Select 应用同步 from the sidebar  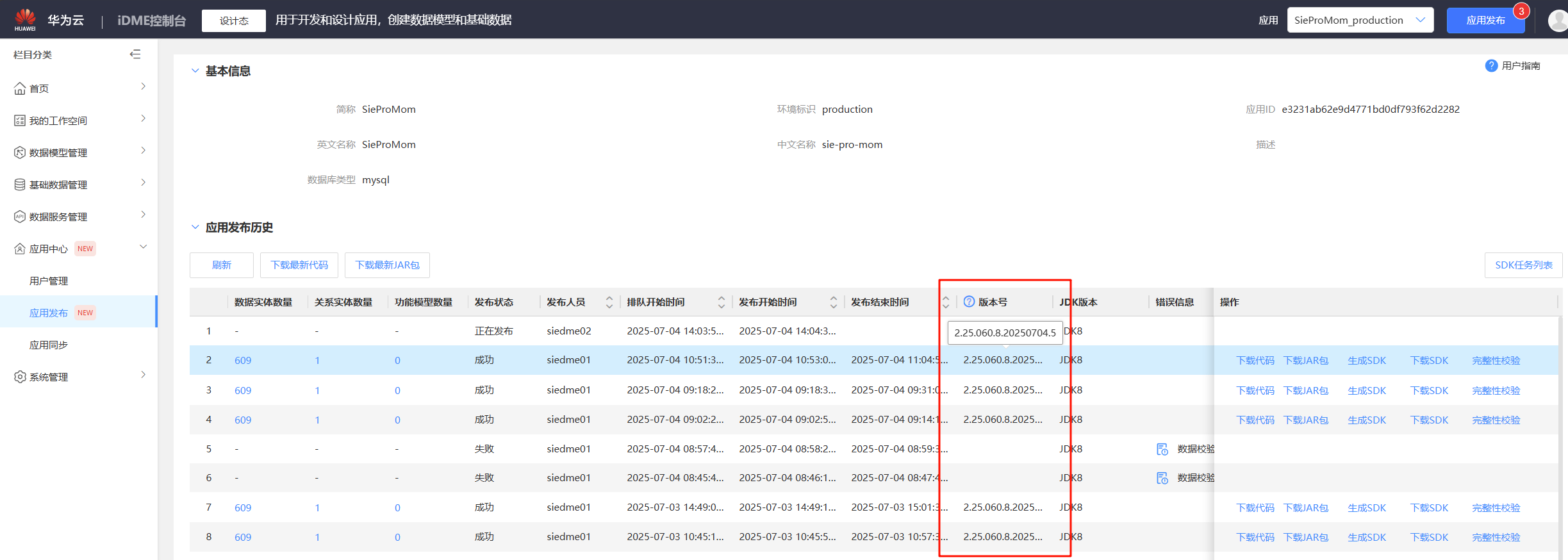(x=49, y=345)
